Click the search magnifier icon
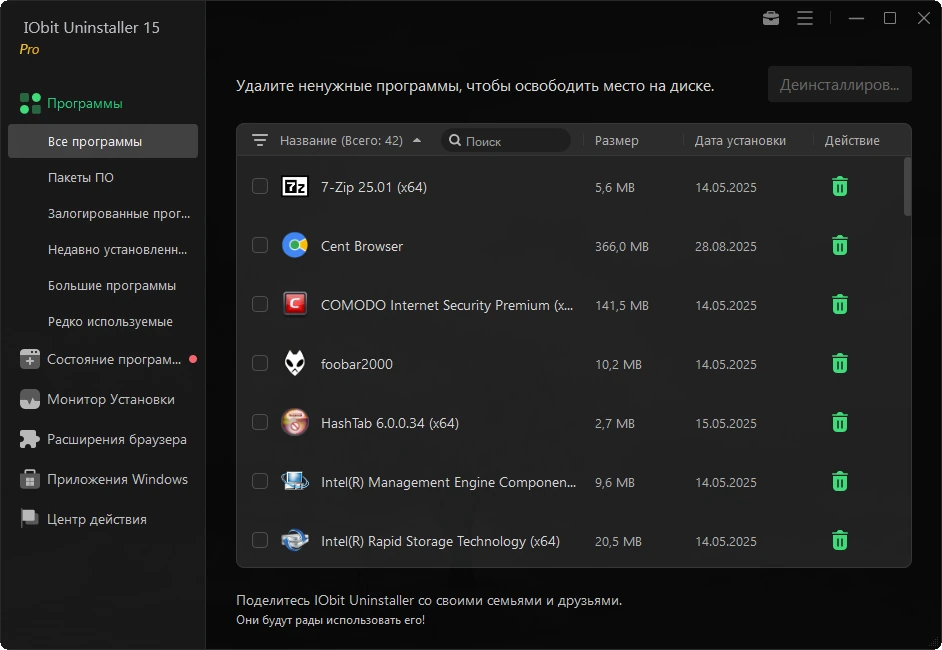Viewport: 942px width, 650px height. click(x=455, y=141)
